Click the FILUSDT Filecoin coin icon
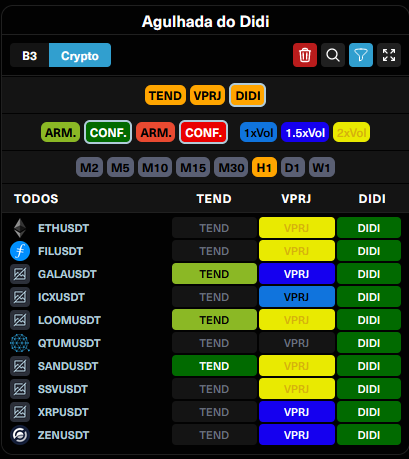The image size is (409, 459). click(x=20, y=251)
